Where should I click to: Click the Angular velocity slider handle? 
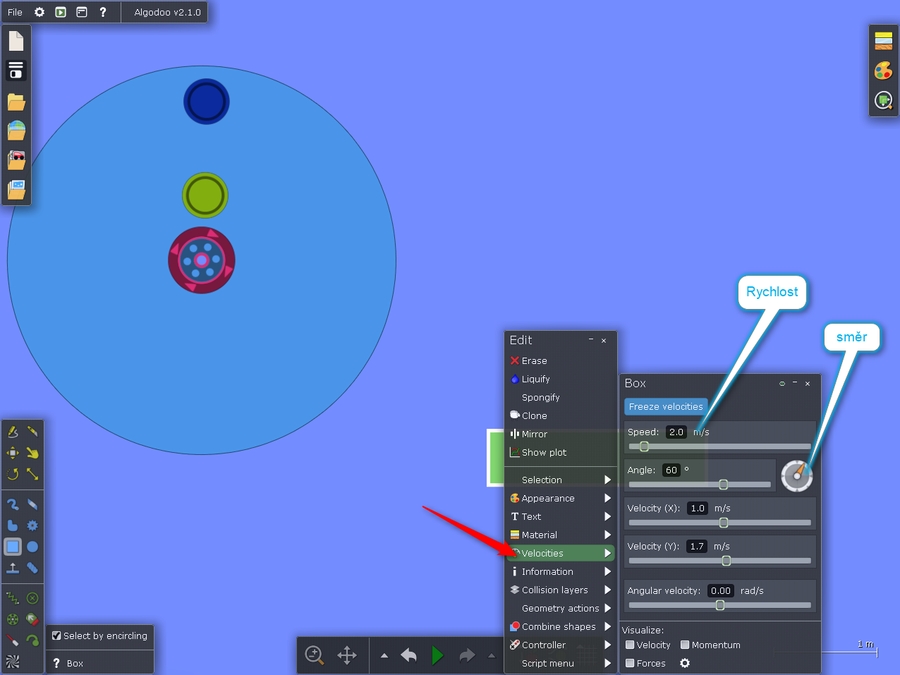pyautogui.click(x=719, y=605)
